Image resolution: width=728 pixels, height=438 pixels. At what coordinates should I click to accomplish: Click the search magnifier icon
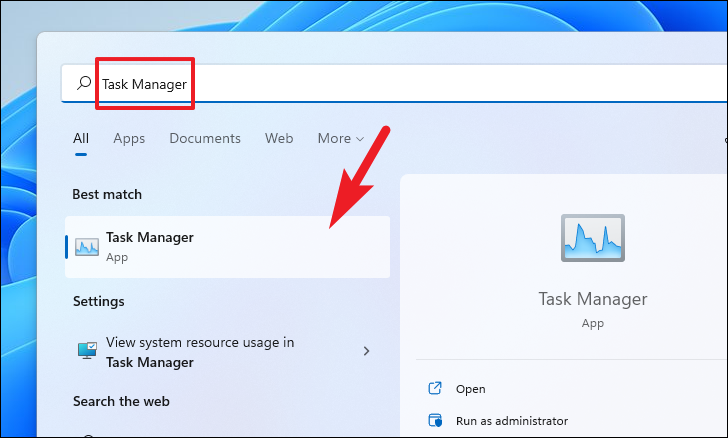click(x=84, y=83)
